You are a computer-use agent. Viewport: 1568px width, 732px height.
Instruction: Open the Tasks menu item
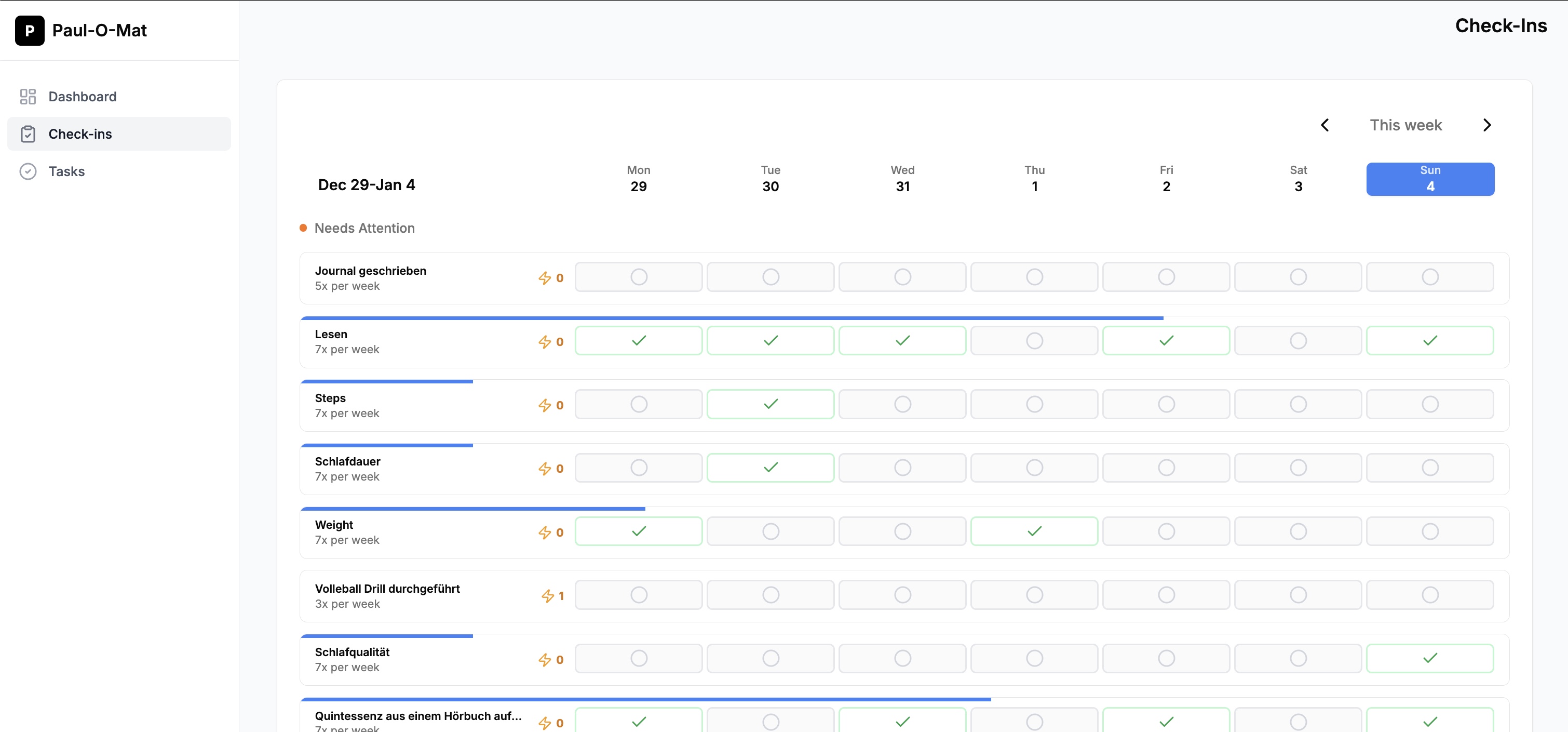[66, 172]
